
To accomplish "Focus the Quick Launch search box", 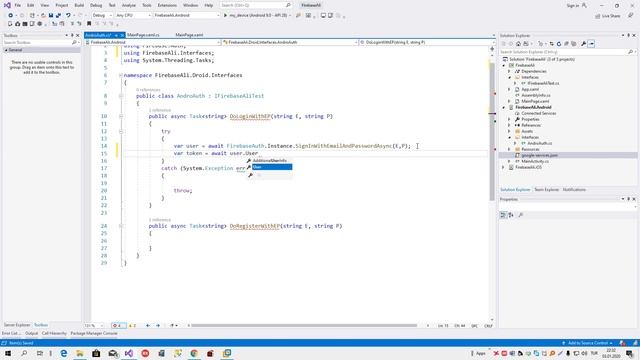I will point(255,5).
